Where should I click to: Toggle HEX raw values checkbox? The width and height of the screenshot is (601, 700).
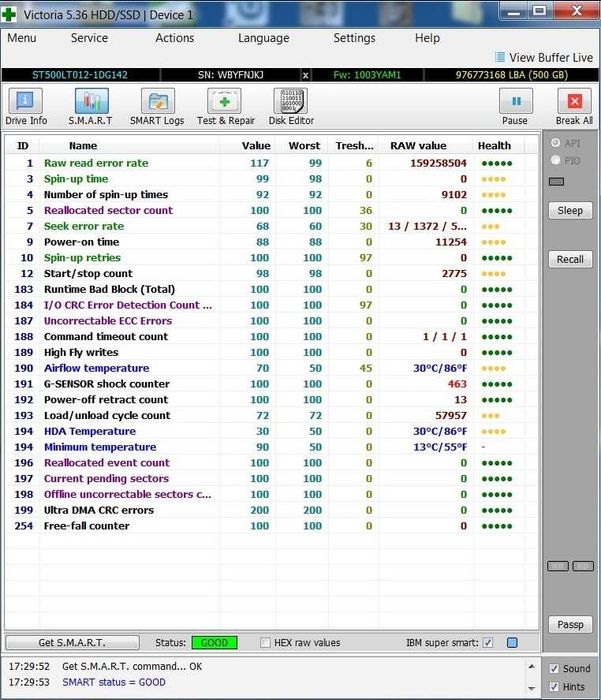(265, 643)
